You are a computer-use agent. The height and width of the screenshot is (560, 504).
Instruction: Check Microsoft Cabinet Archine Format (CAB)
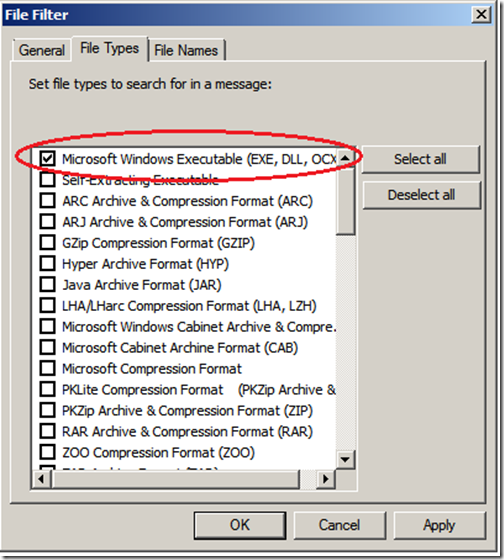pyautogui.click(x=48, y=348)
